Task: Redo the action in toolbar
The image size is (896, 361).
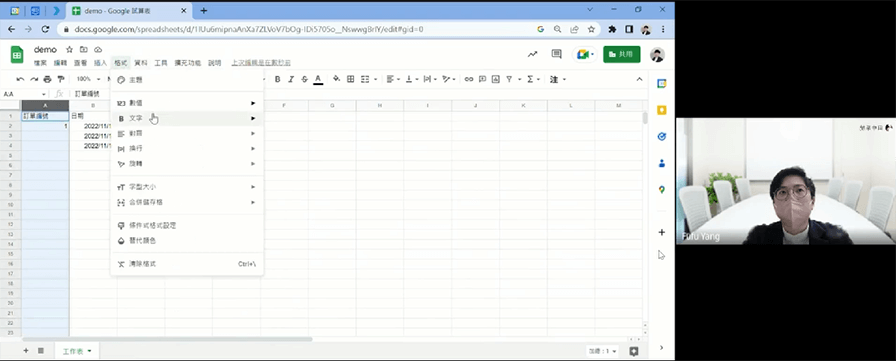Action: (x=34, y=79)
